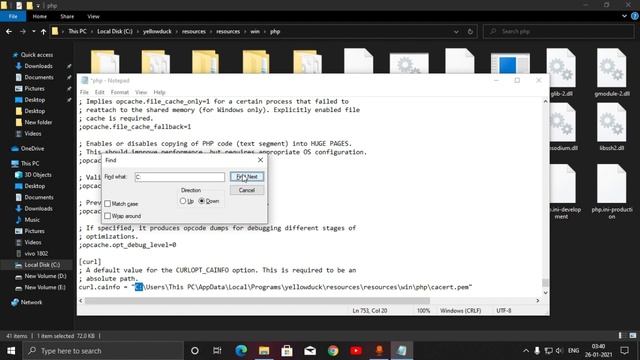Select OneDrive in navigation pane
This screenshot has height=360, width=640.
tap(32, 149)
